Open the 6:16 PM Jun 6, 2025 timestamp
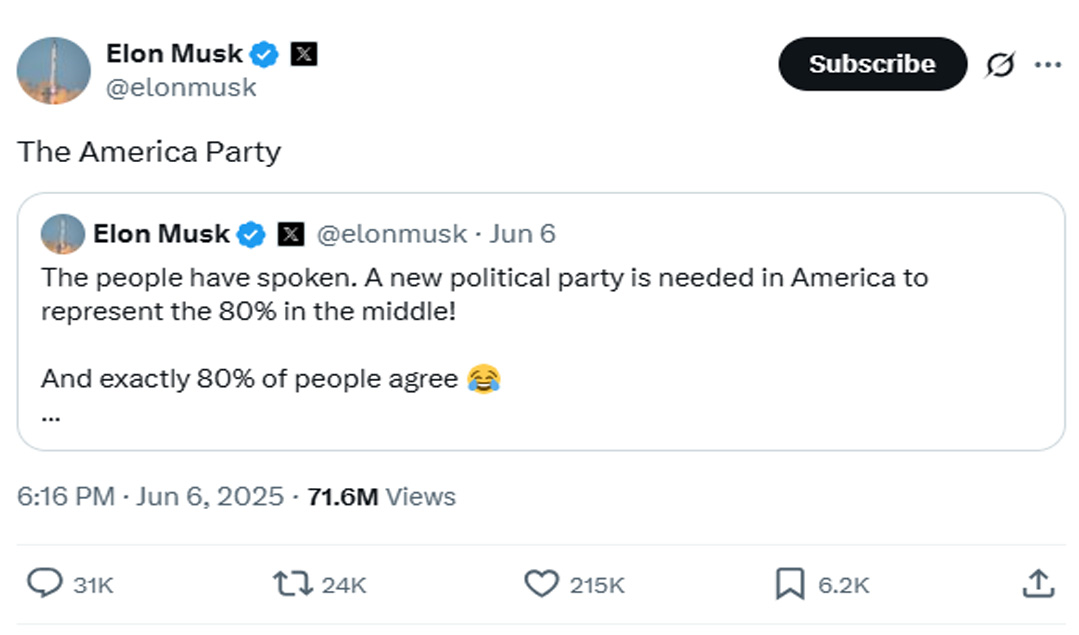The image size is (1079, 635). (150, 496)
